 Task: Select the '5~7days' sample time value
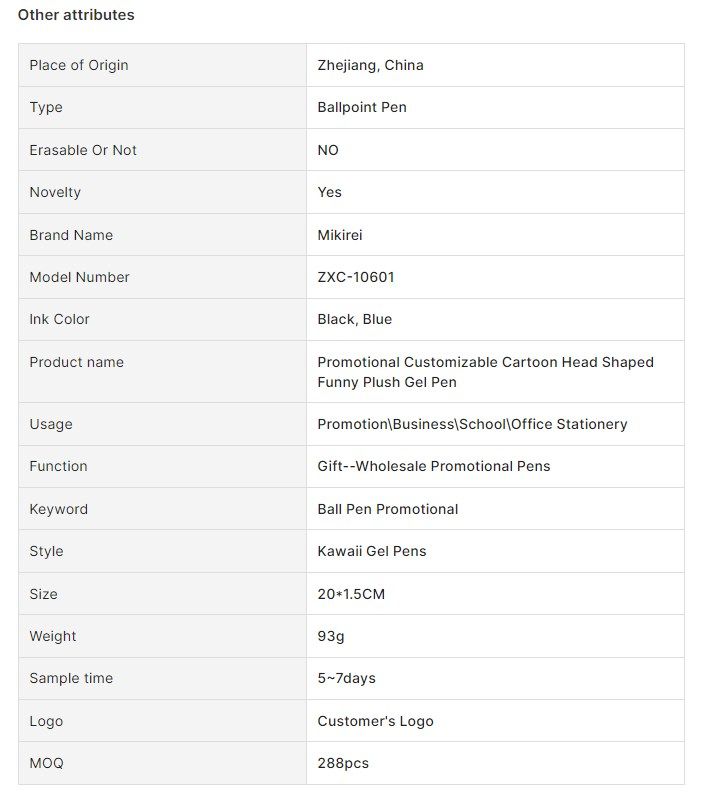[x=347, y=678]
